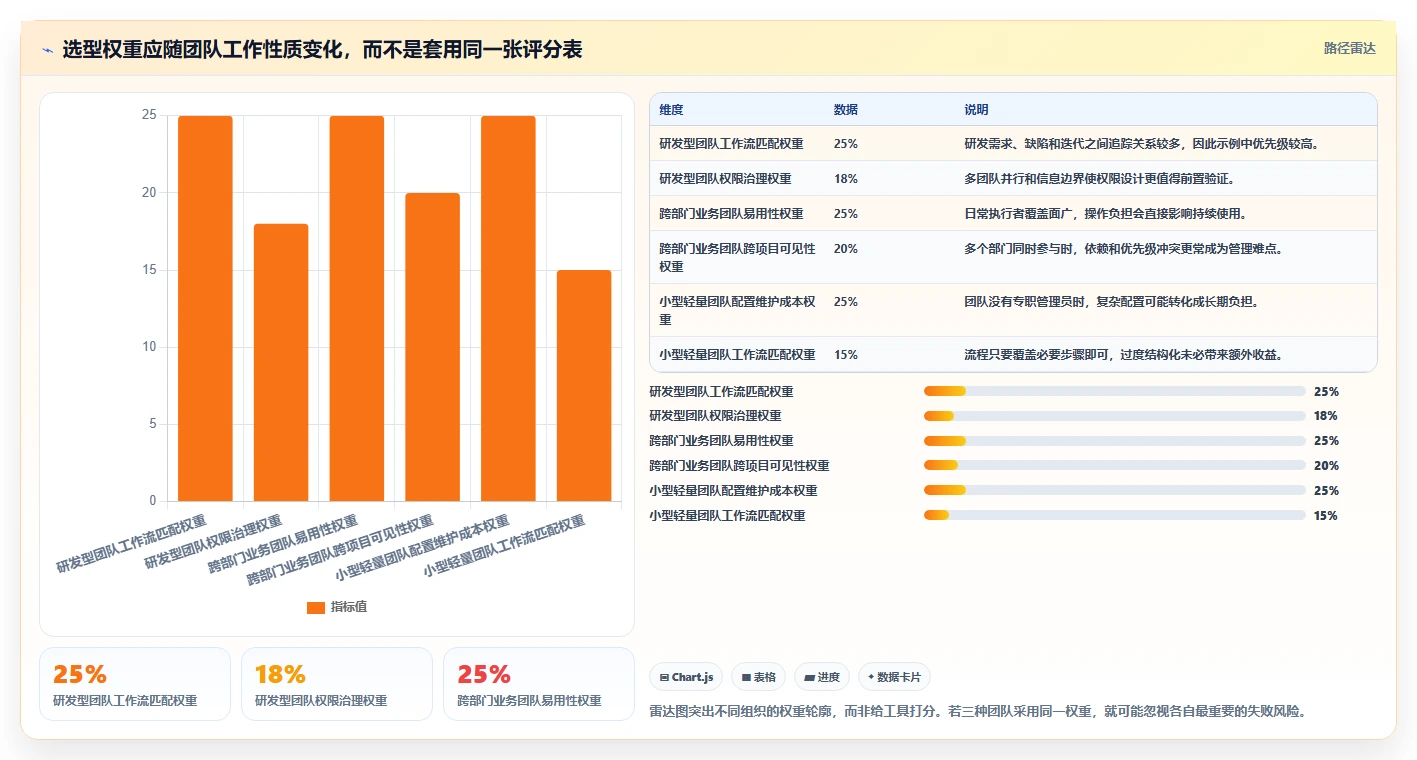Screen dimensions: 1417x760
Task: Click the 20% value in the table
Action: (845, 248)
